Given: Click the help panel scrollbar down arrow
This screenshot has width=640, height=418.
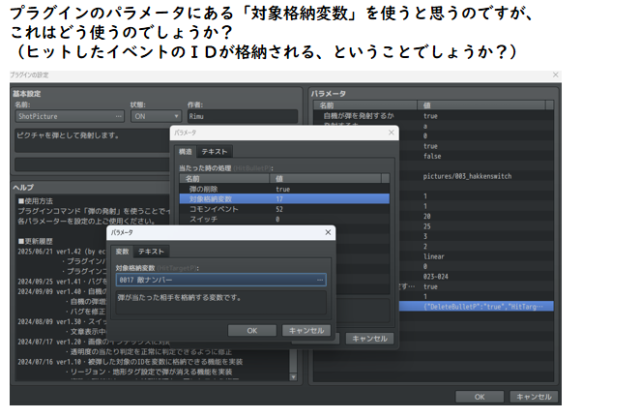Looking at the screenshot, I should 293,377.
